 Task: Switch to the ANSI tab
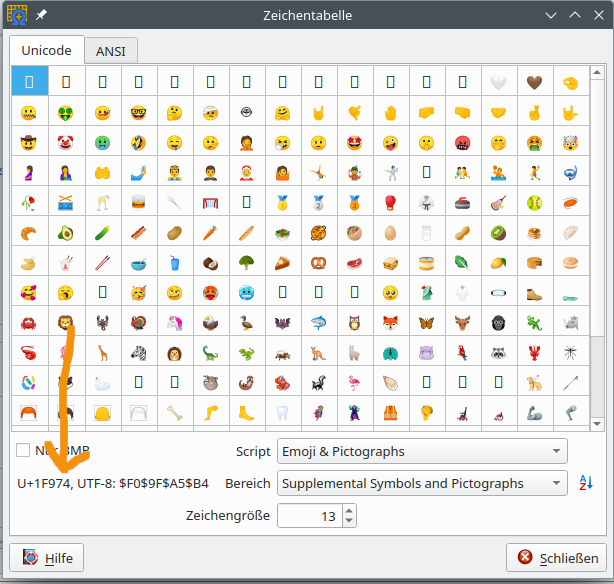tap(110, 51)
